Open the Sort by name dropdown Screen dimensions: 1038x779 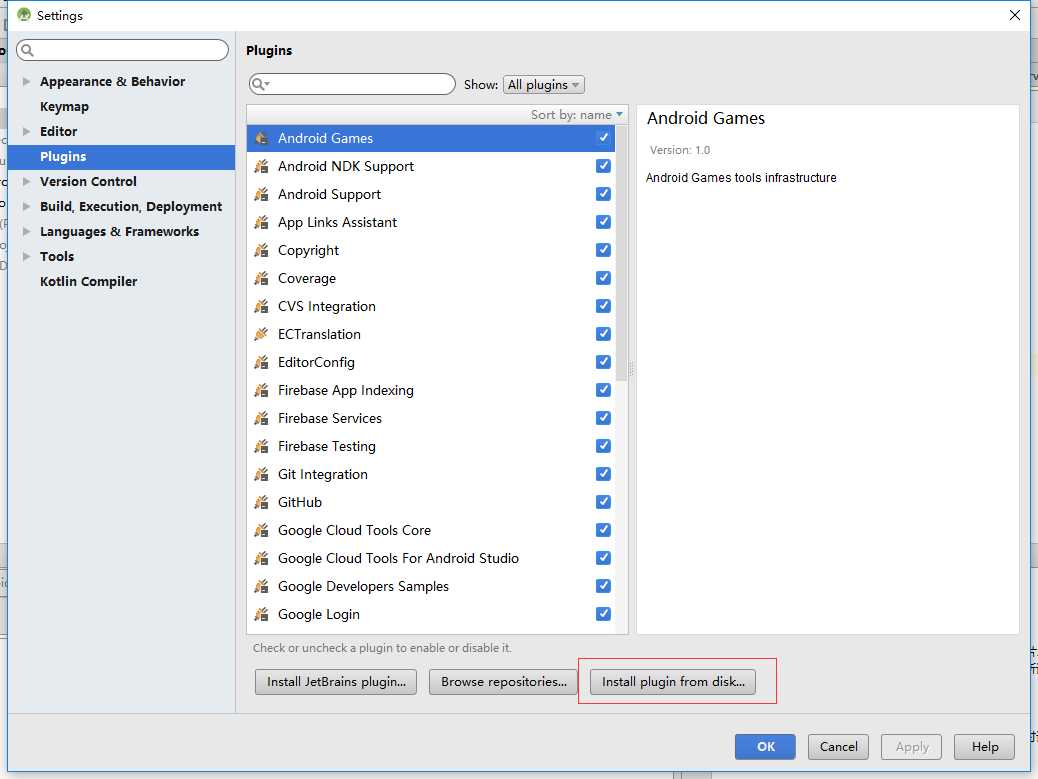click(577, 115)
